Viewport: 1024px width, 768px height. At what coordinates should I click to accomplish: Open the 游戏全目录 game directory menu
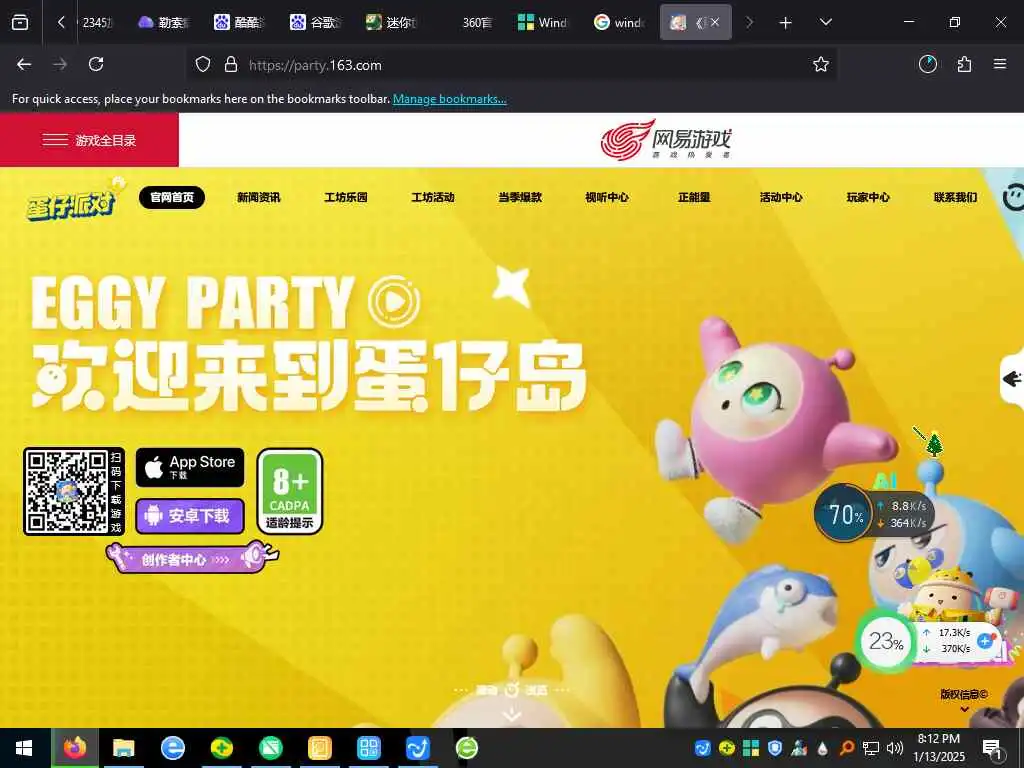(x=89, y=140)
